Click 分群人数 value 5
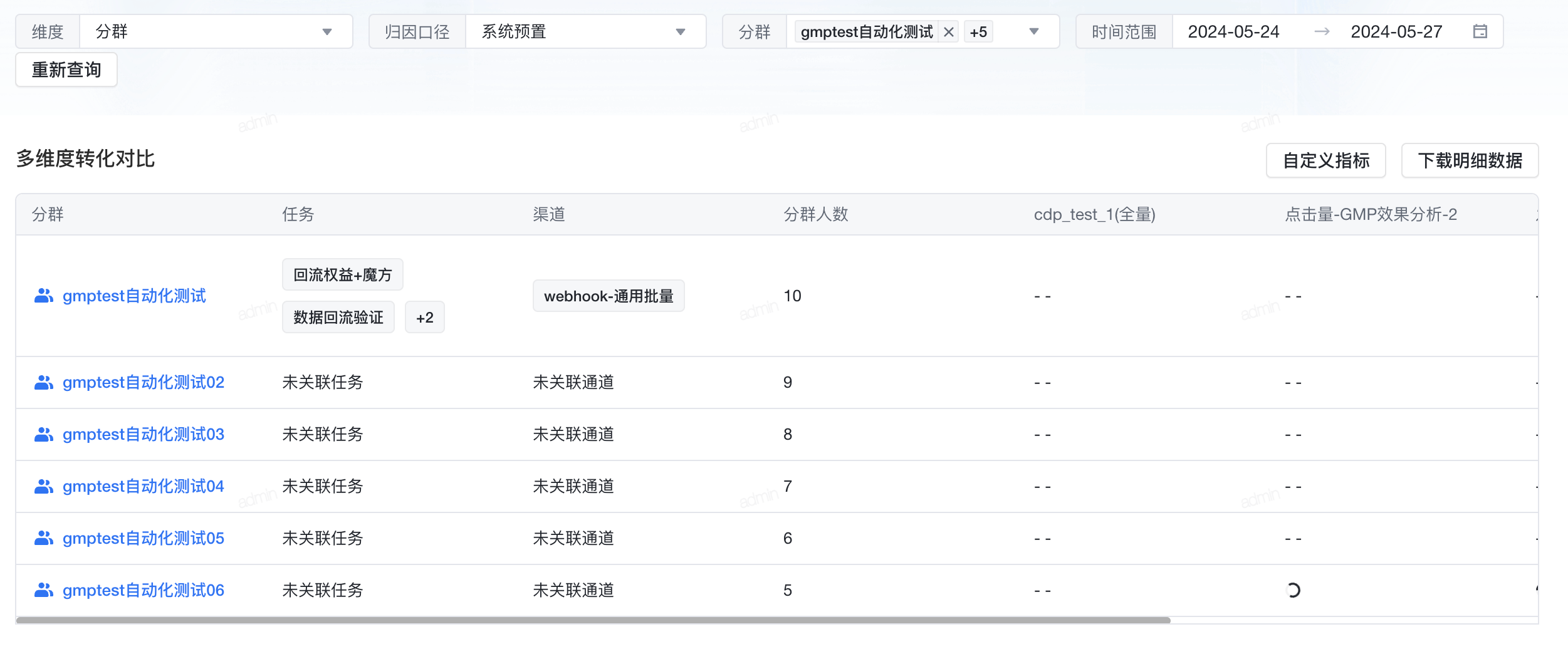 (x=788, y=590)
